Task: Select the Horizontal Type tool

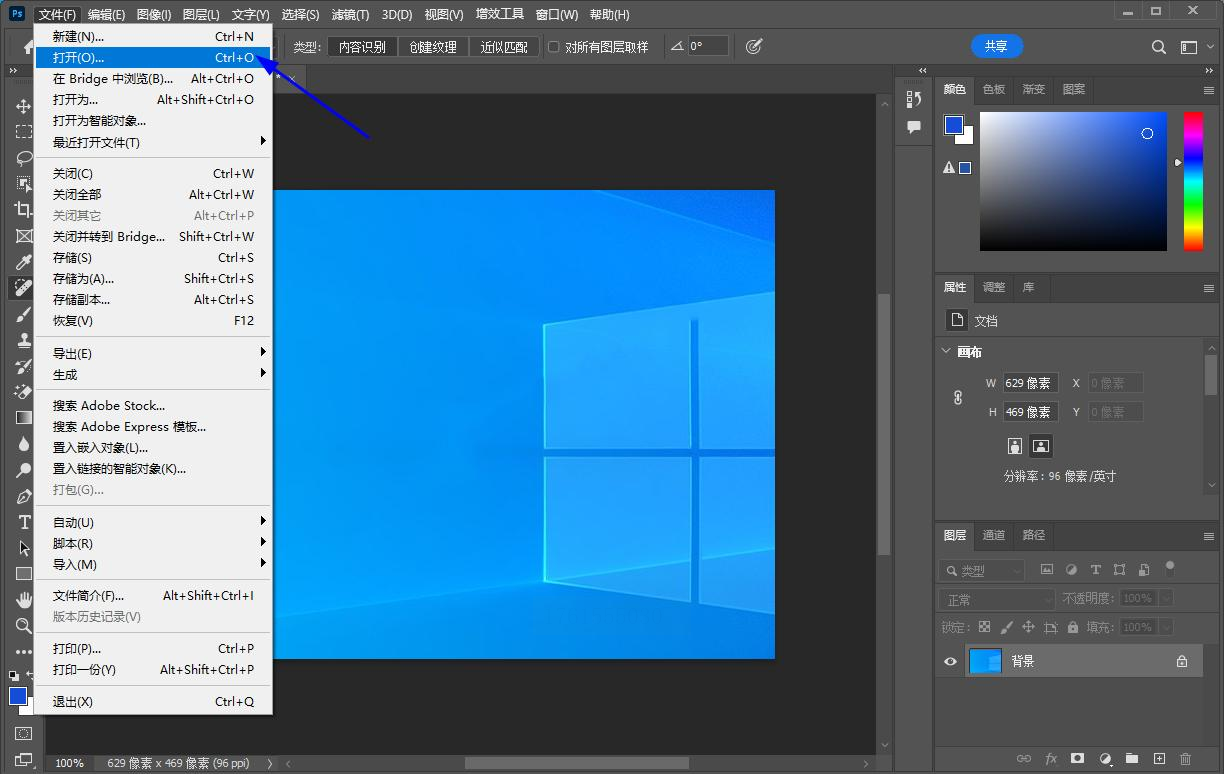Action: [x=24, y=522]
